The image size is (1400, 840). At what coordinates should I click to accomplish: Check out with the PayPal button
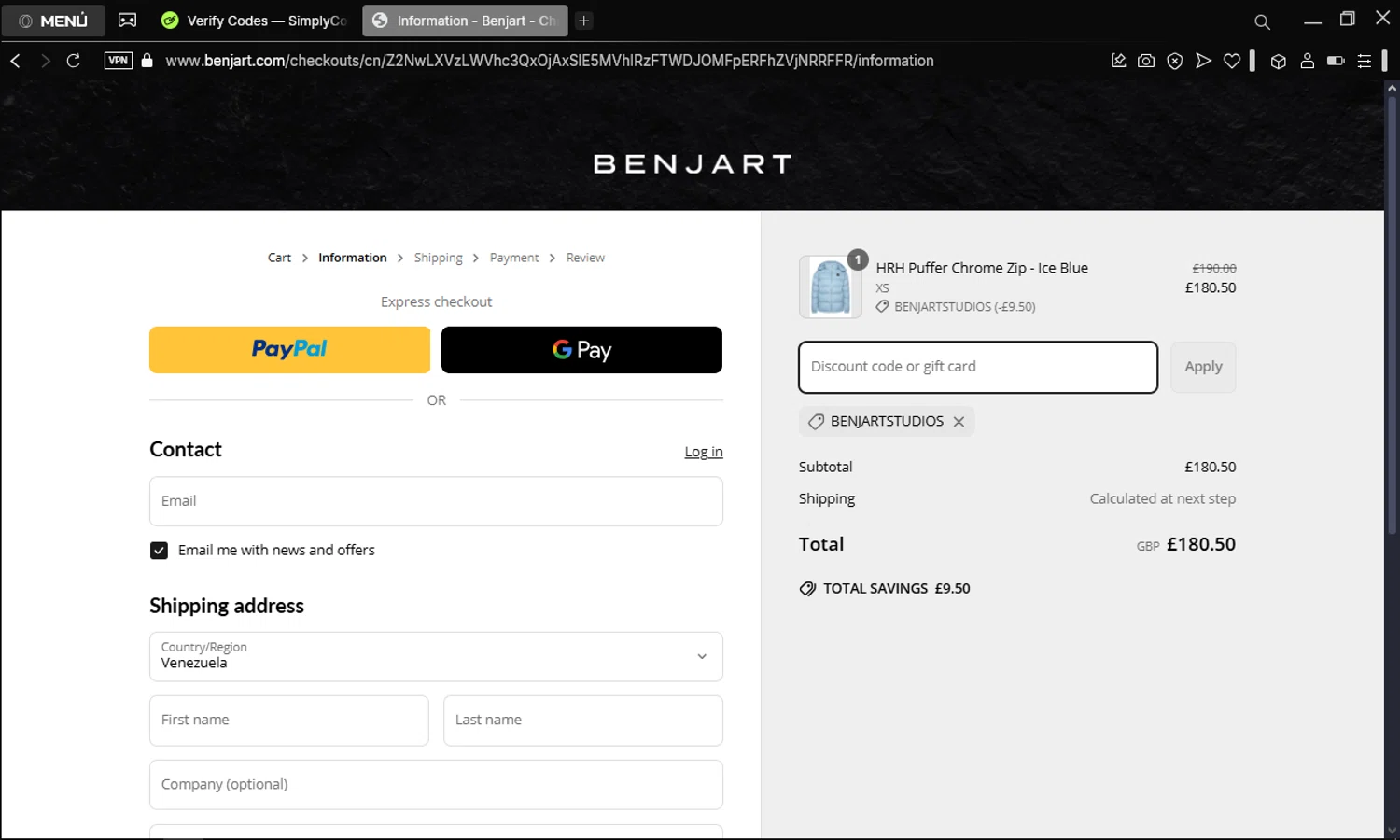pos(289,350)
